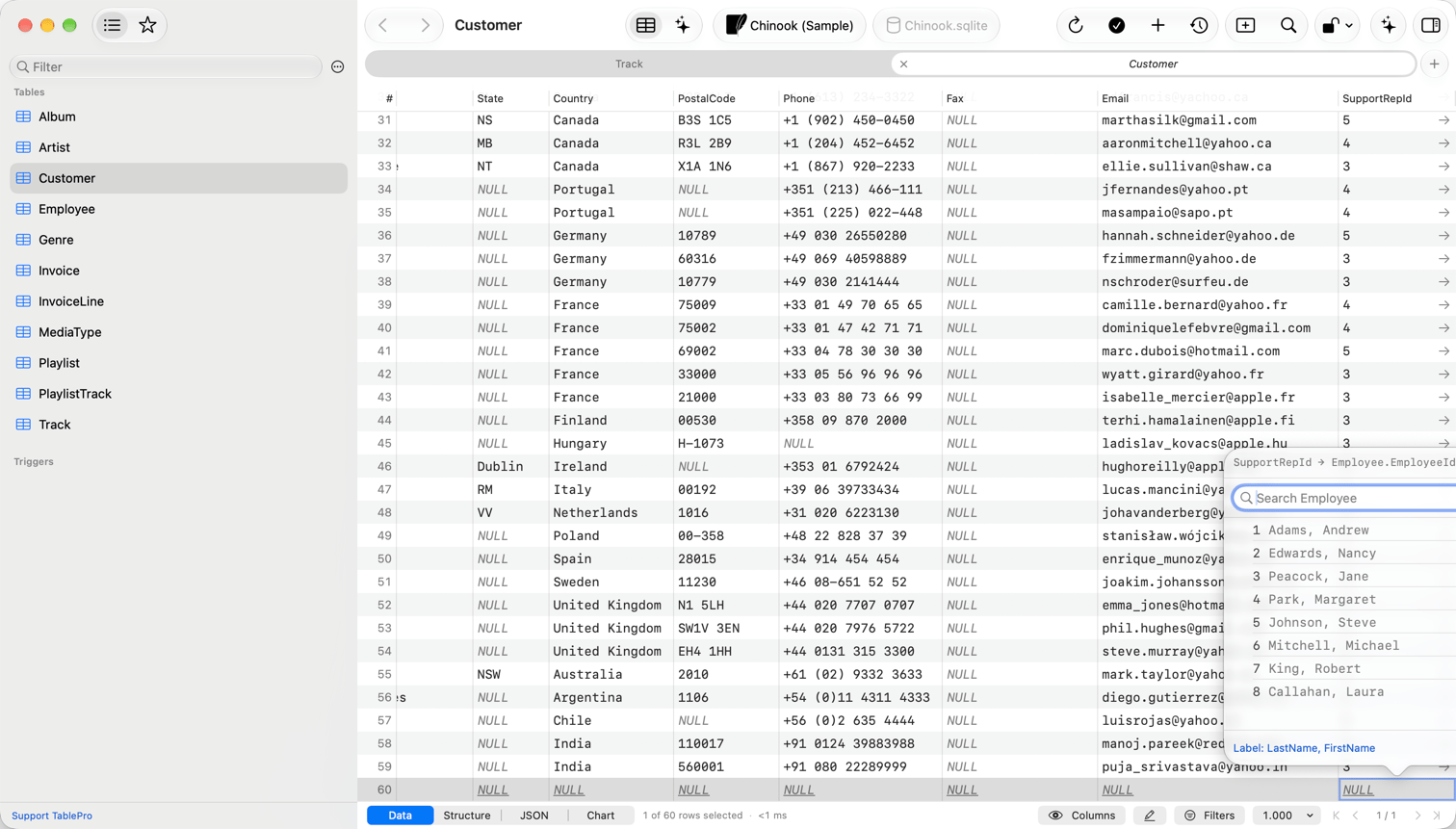The height and width of the screenshot is (829, 1456).
Task: Follow foreign key arrow for marthasilk@gmail.com row
Action: (x=1443, y=120)
